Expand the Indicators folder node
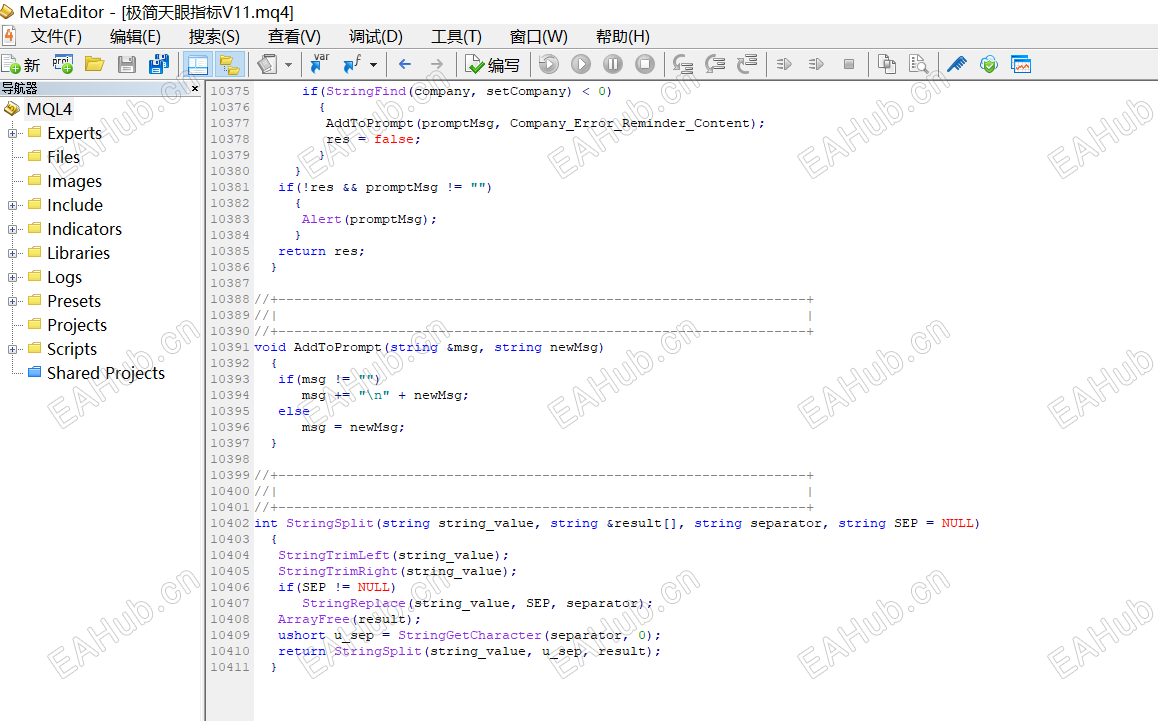The height and width of the screenshot is (721, 1158). (12, 230)
